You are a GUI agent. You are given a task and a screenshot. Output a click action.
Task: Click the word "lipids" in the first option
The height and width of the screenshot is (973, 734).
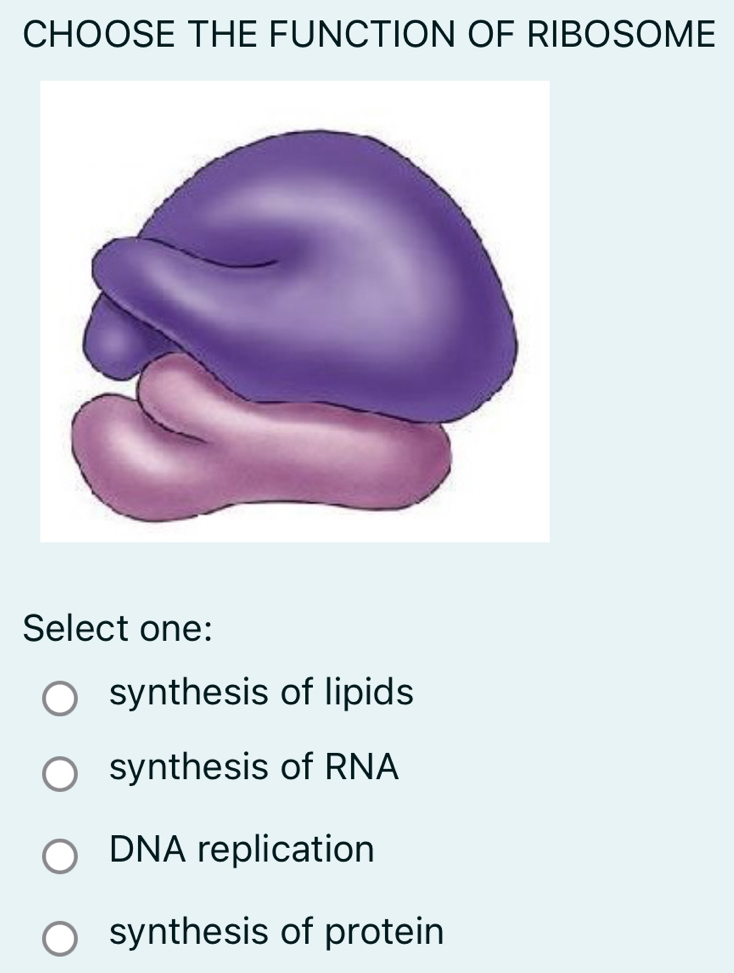369,691
